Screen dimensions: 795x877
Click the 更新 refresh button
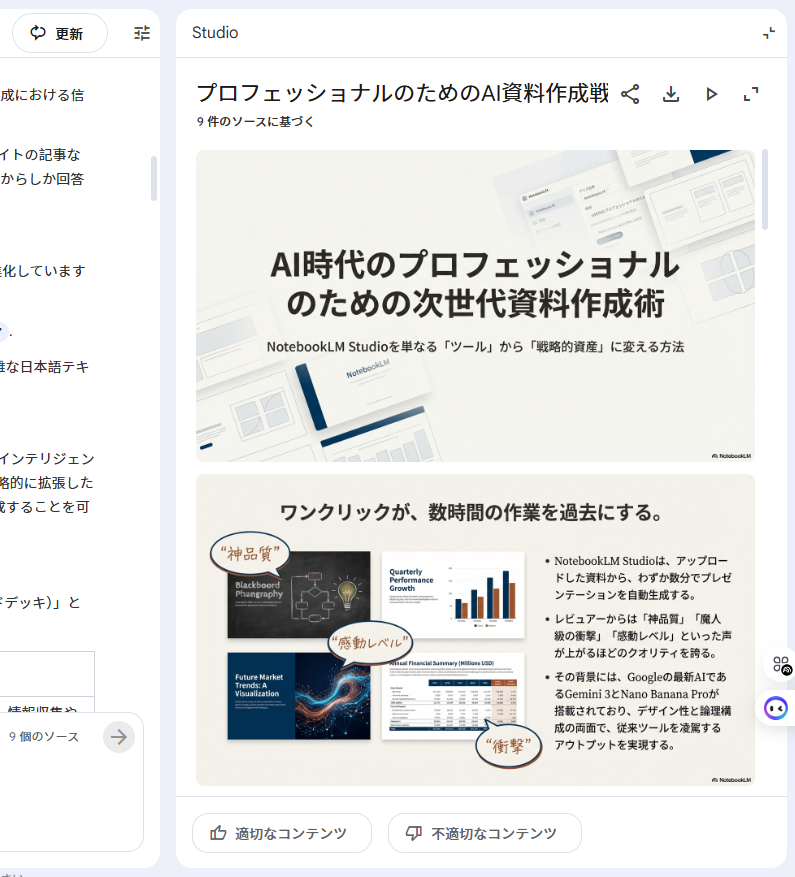pyautogui.click(x=58, y=33)
